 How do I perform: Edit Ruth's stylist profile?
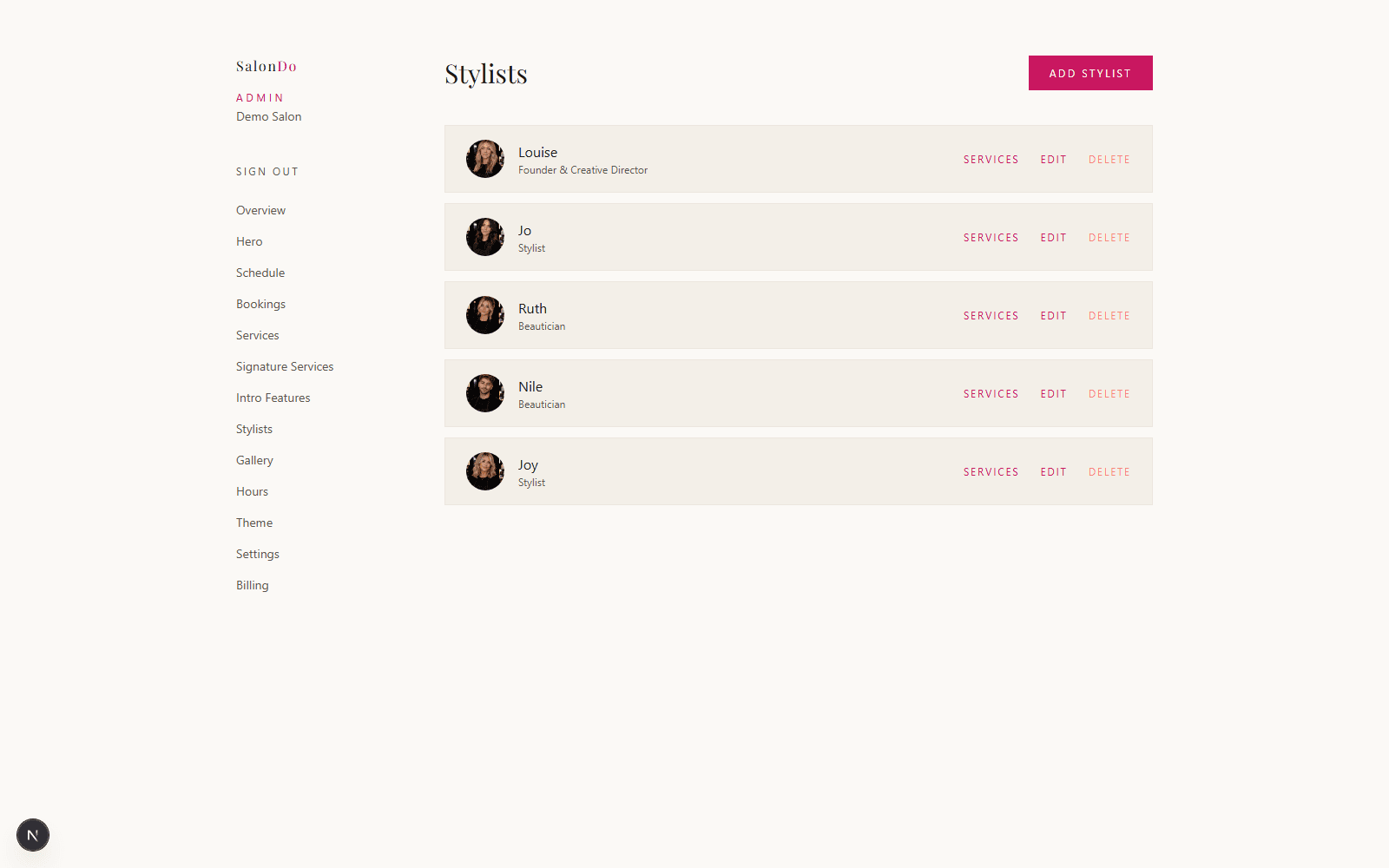pyautogui.click(x=1053, y=316)
